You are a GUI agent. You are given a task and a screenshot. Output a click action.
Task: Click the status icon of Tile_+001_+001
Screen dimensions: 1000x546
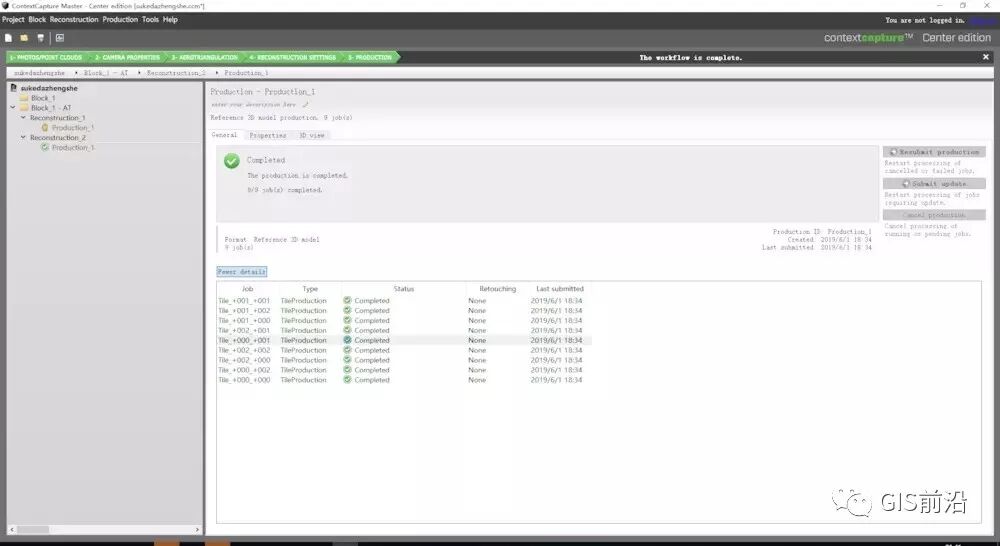[x=347, y=300]
